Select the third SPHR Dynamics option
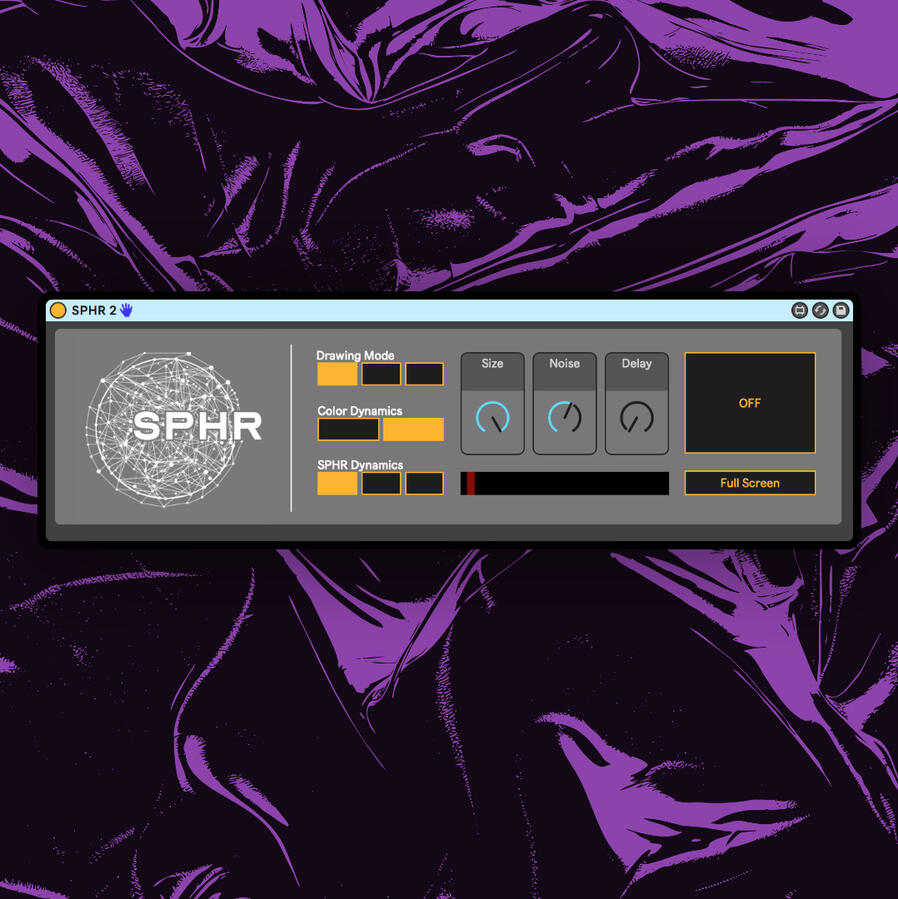 [x=424, y=483]
